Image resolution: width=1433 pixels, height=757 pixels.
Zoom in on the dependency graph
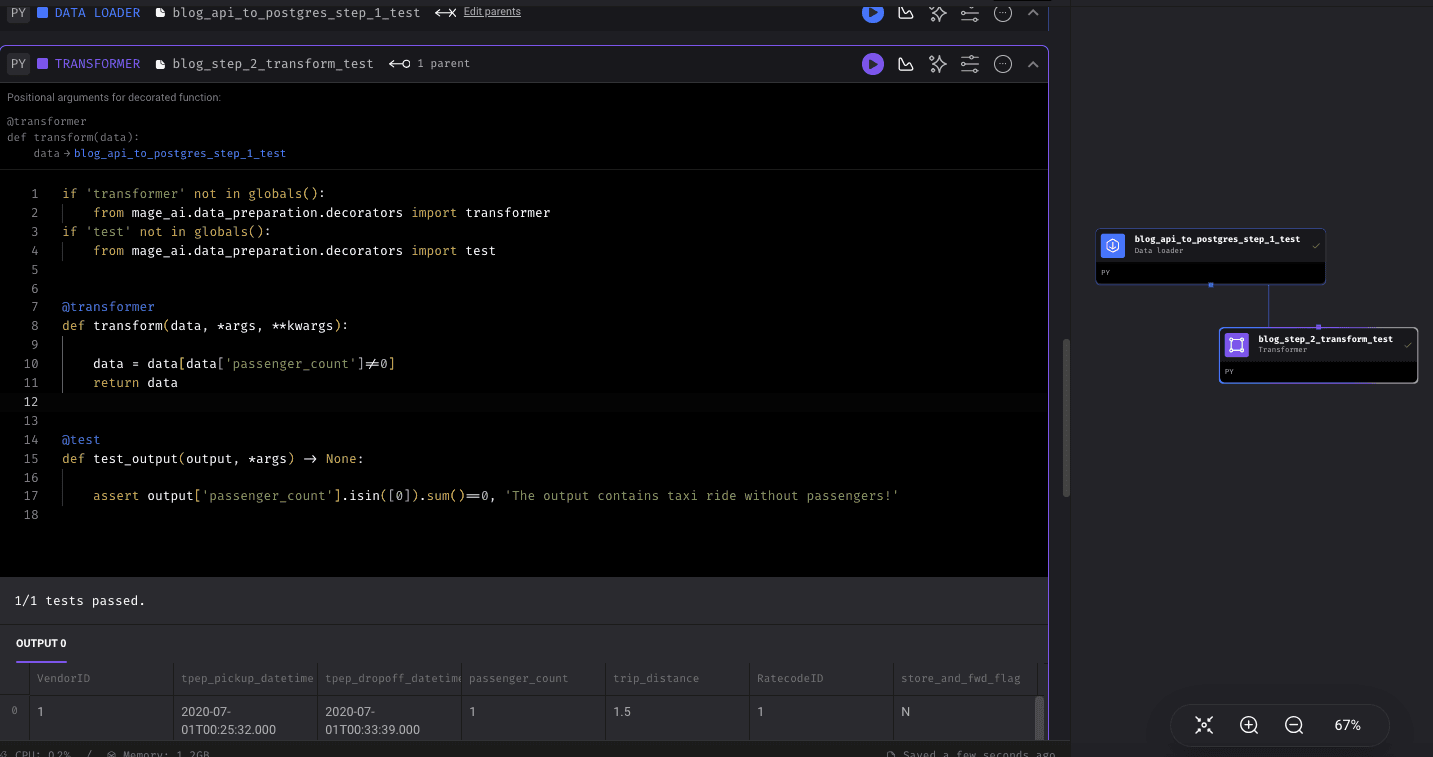click(1249, 725)
